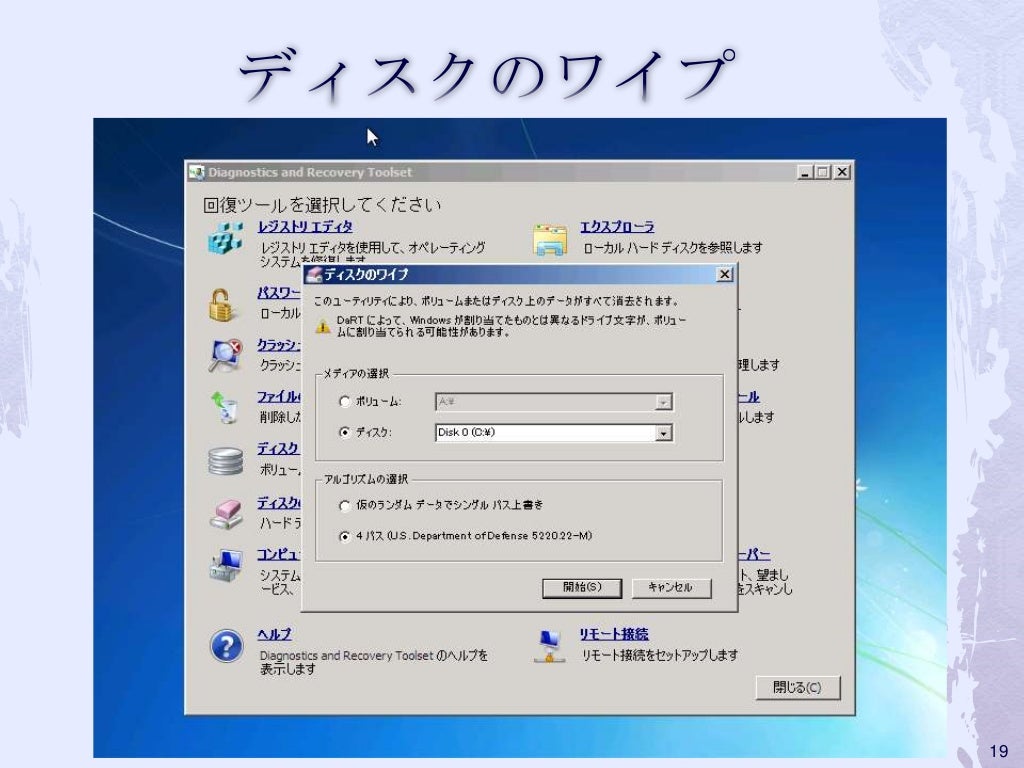Click the disabled A:¥ volume dropdown
The height and width of the screenshot is (768, 1024).
click(x=554, y=402)
